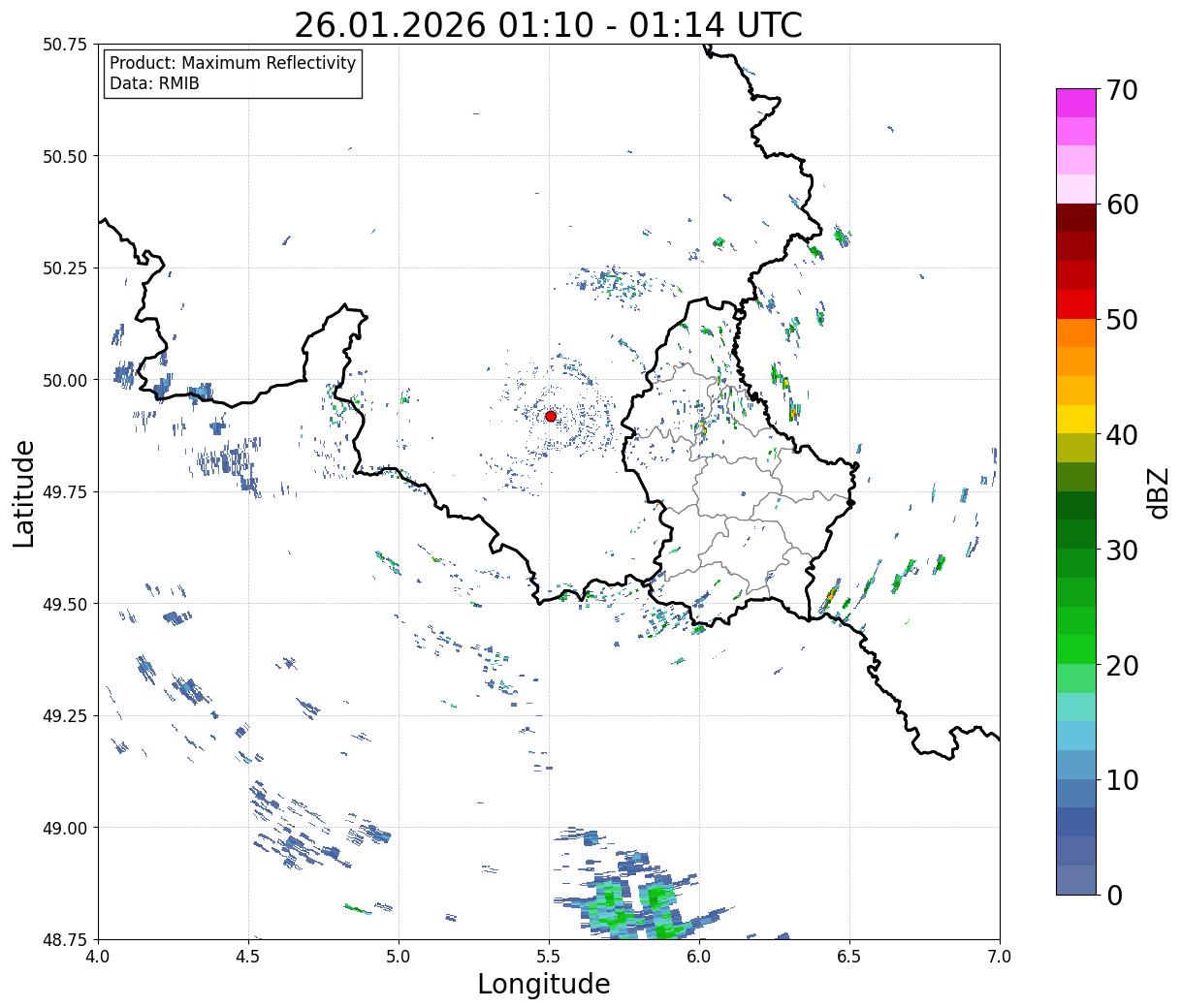Click the colorbar tick label 60
Viewport: 1182px width, 1008px height.
1122,205
